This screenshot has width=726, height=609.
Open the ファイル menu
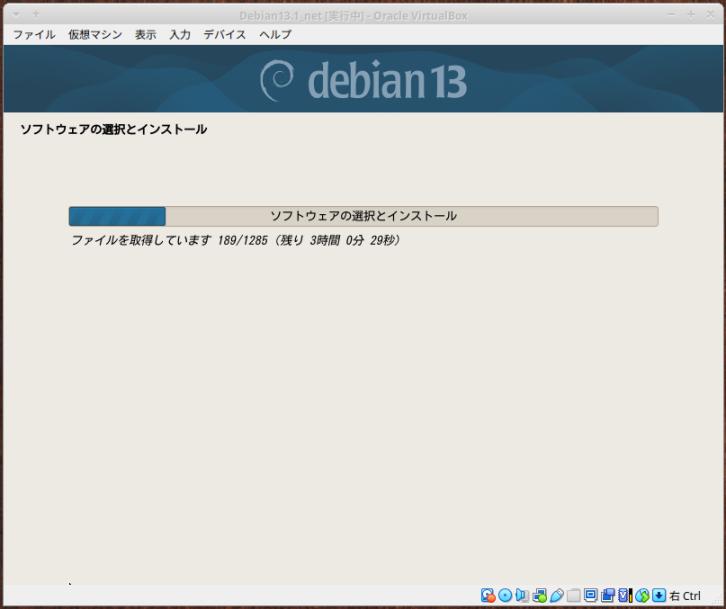point(34,35)
